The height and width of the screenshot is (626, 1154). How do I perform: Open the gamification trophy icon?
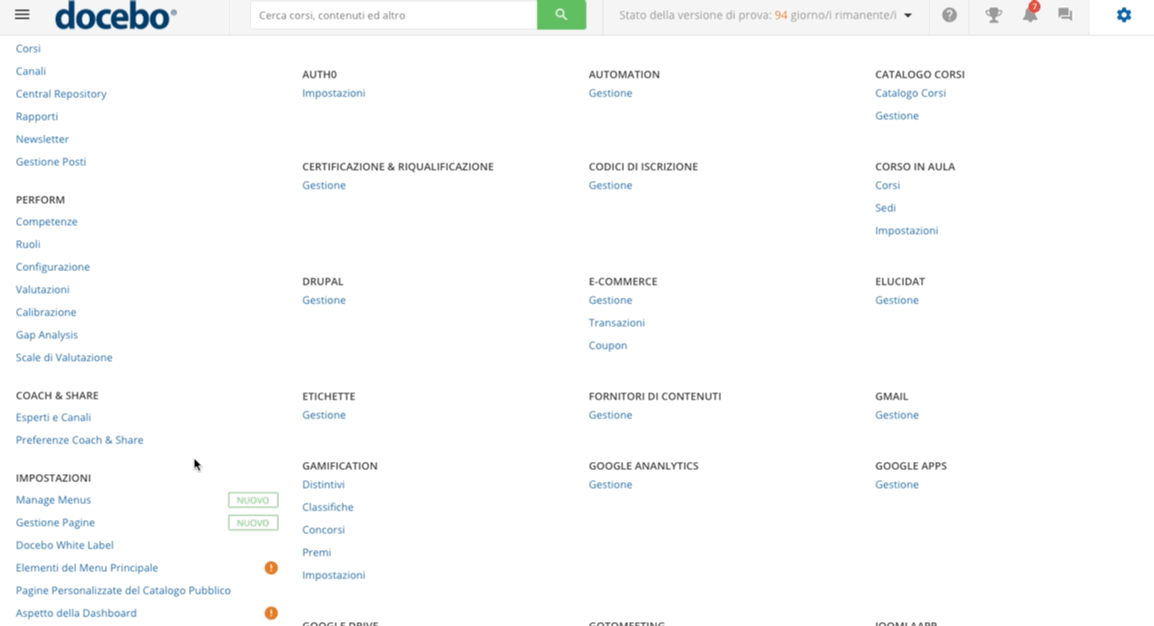click(x=994, y=15)
